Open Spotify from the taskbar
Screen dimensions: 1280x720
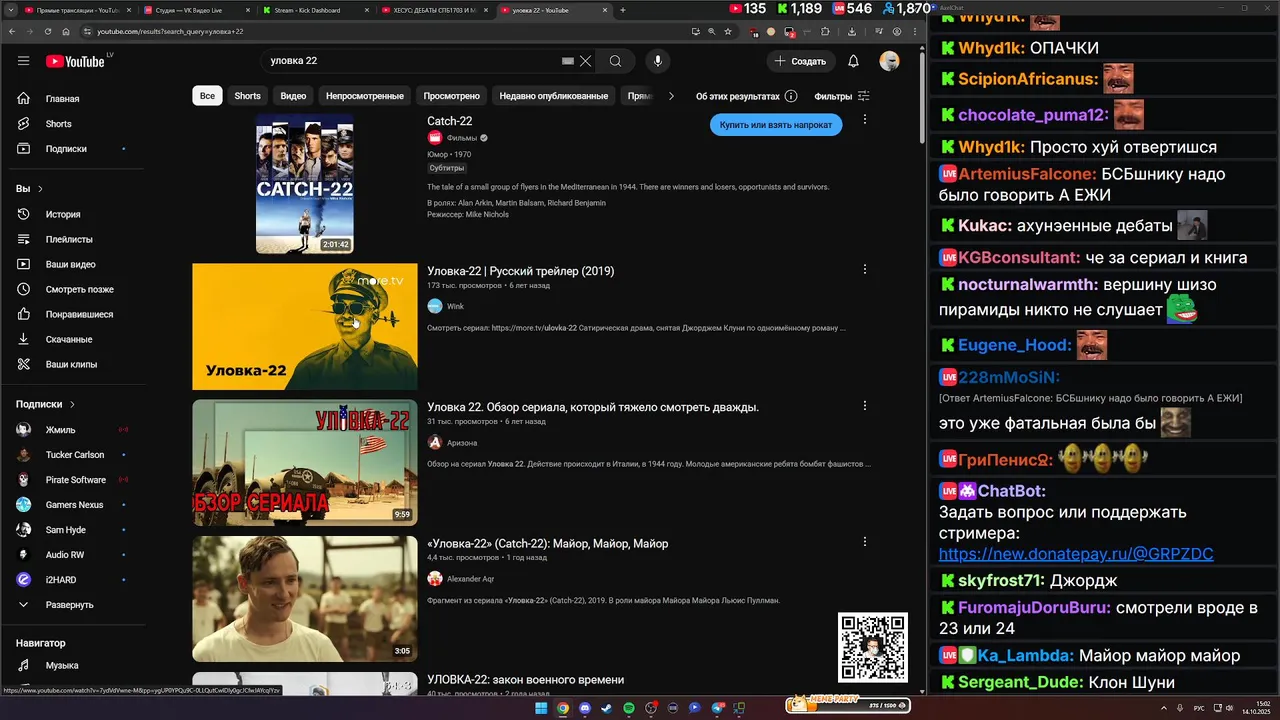[x=629, y=708]
